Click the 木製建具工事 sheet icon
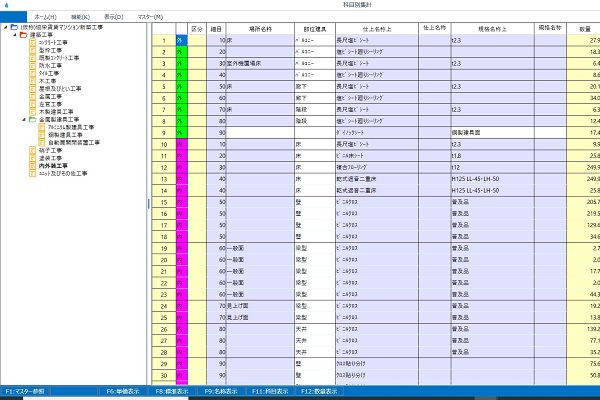 [33, 112]
